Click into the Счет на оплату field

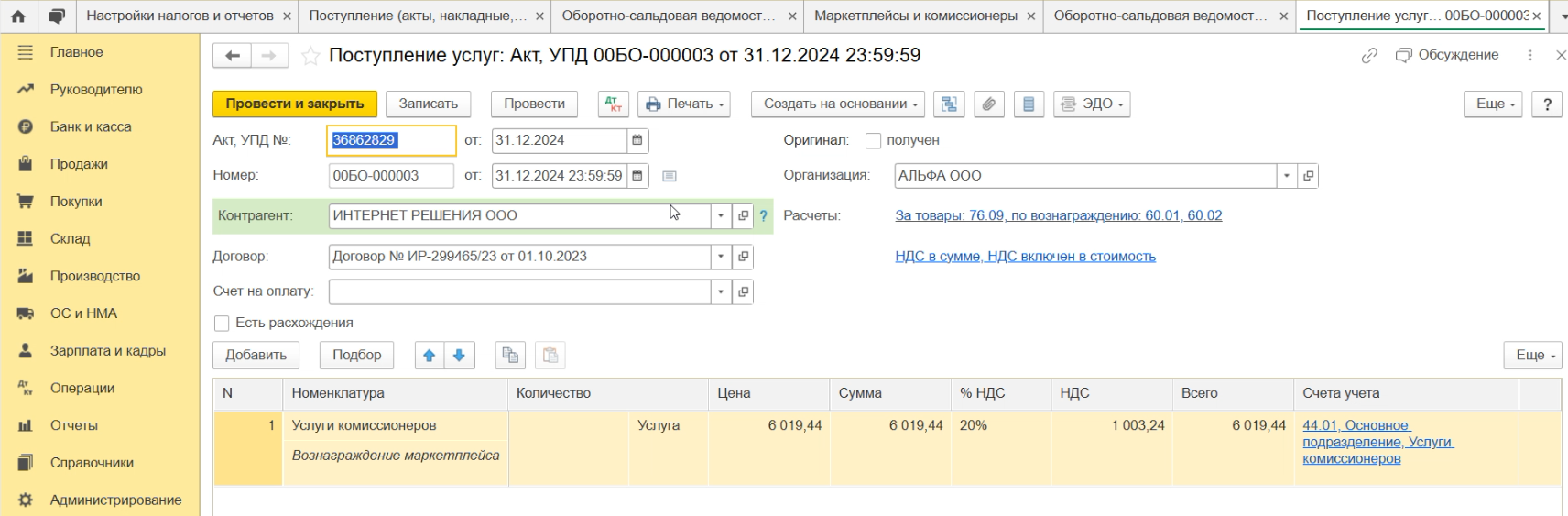click(x=519, y=292)
